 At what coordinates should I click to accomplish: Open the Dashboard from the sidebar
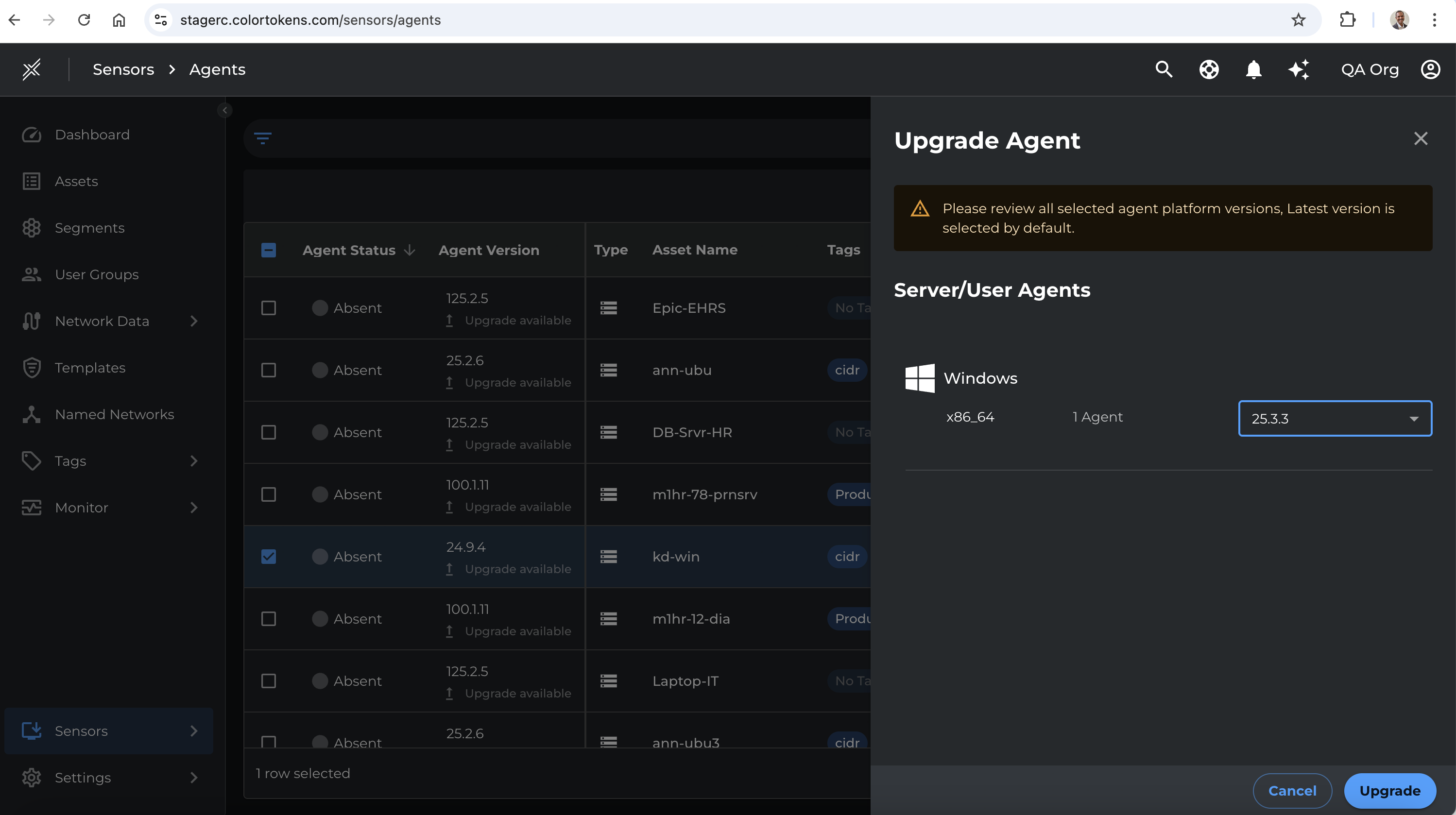pyautogui.click(x=92, y=135)
